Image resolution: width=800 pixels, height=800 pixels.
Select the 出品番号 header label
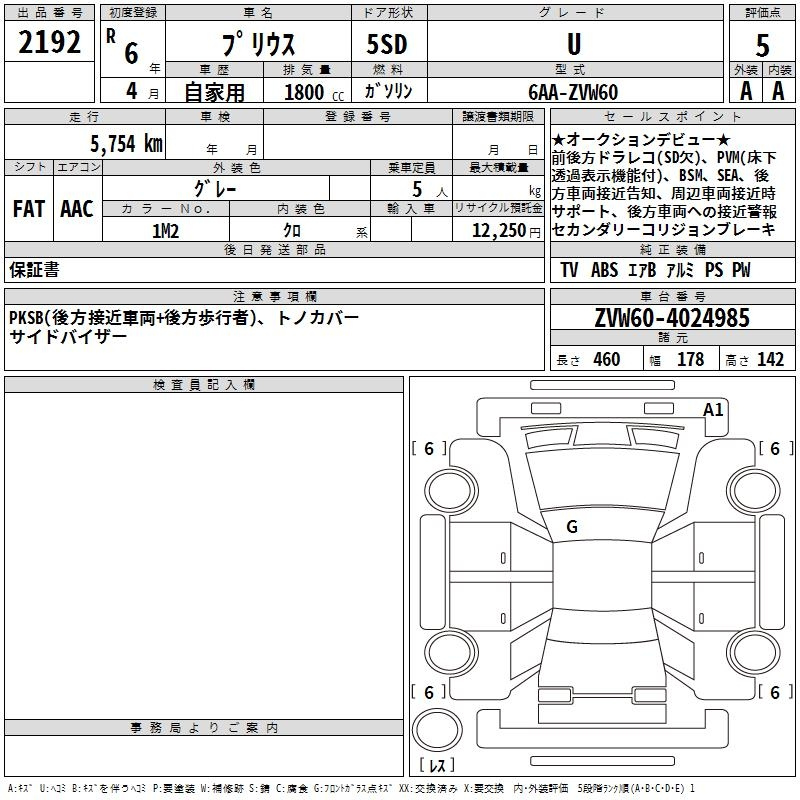tap(49, 13)
